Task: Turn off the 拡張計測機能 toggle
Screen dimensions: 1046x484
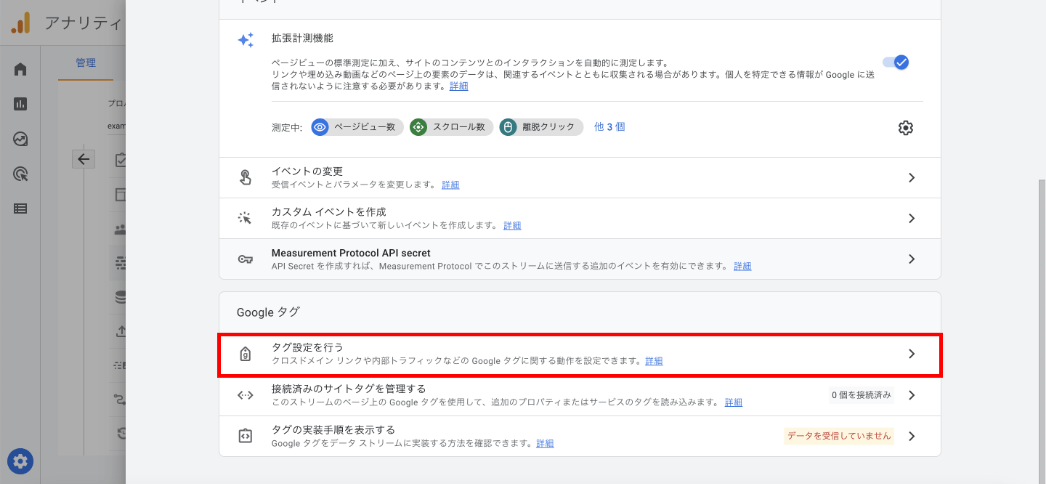Action: tap(896, 62)
